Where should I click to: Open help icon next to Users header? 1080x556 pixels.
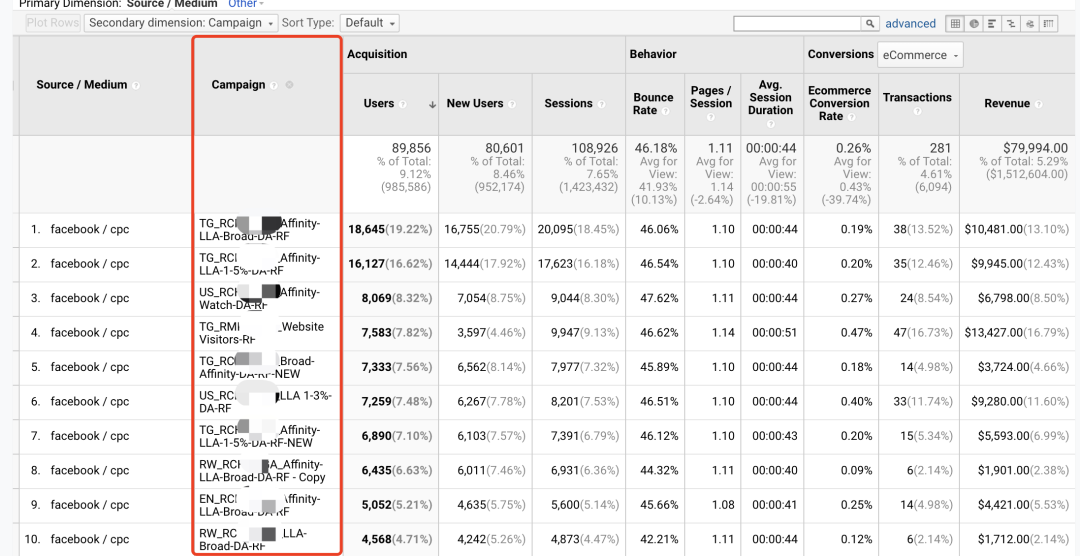pyautogui.click(x=402, y=104)
